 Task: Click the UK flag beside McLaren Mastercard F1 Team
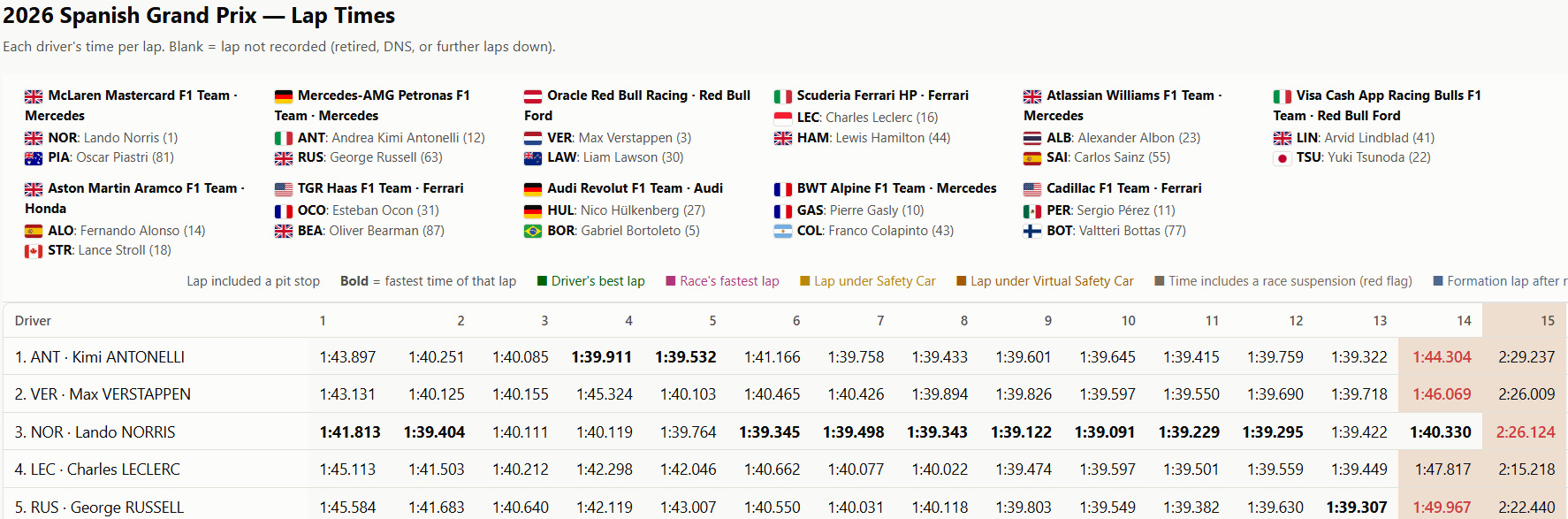(x=34, y=96)
